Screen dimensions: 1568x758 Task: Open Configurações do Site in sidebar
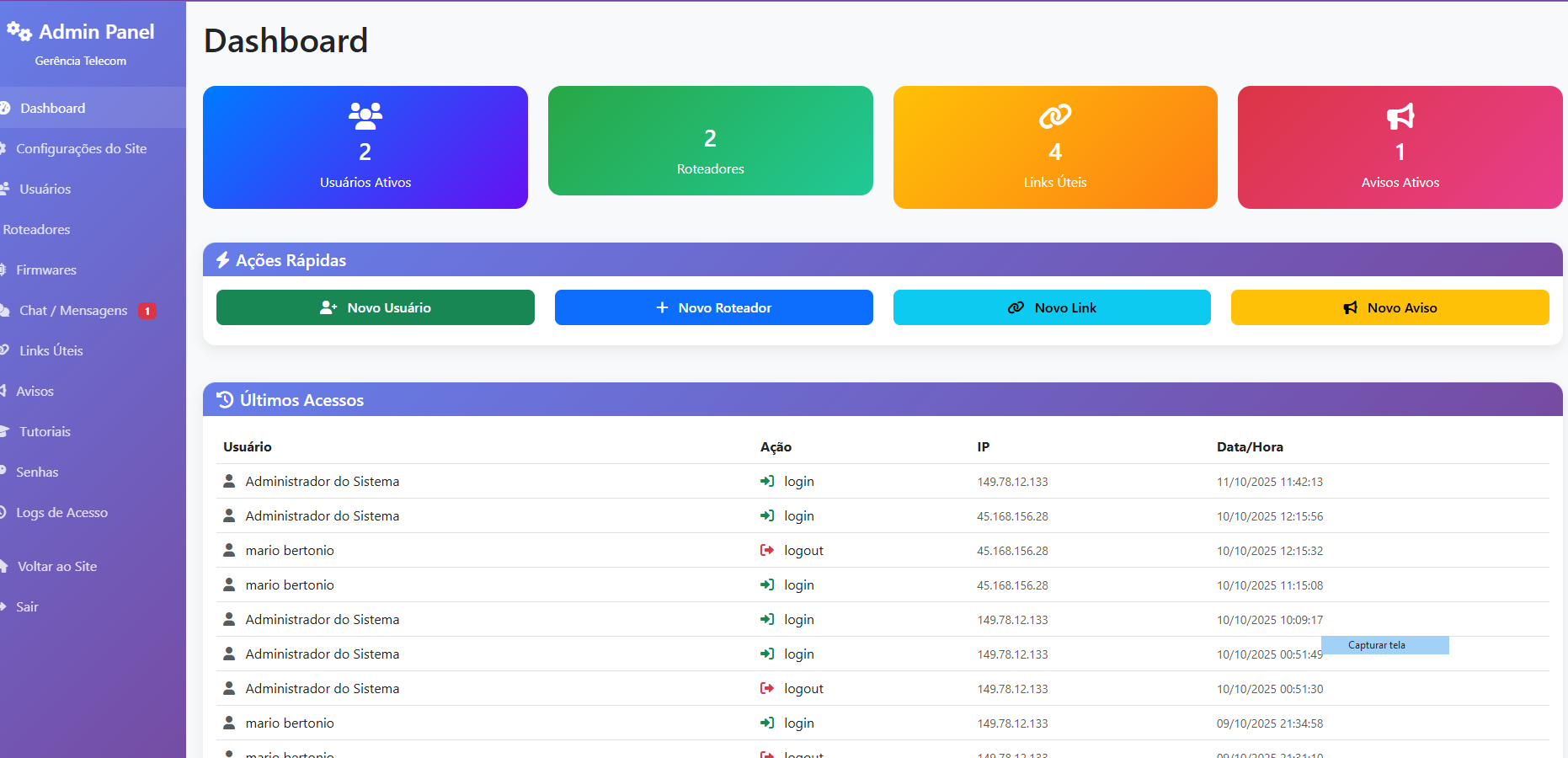(81, 149)
